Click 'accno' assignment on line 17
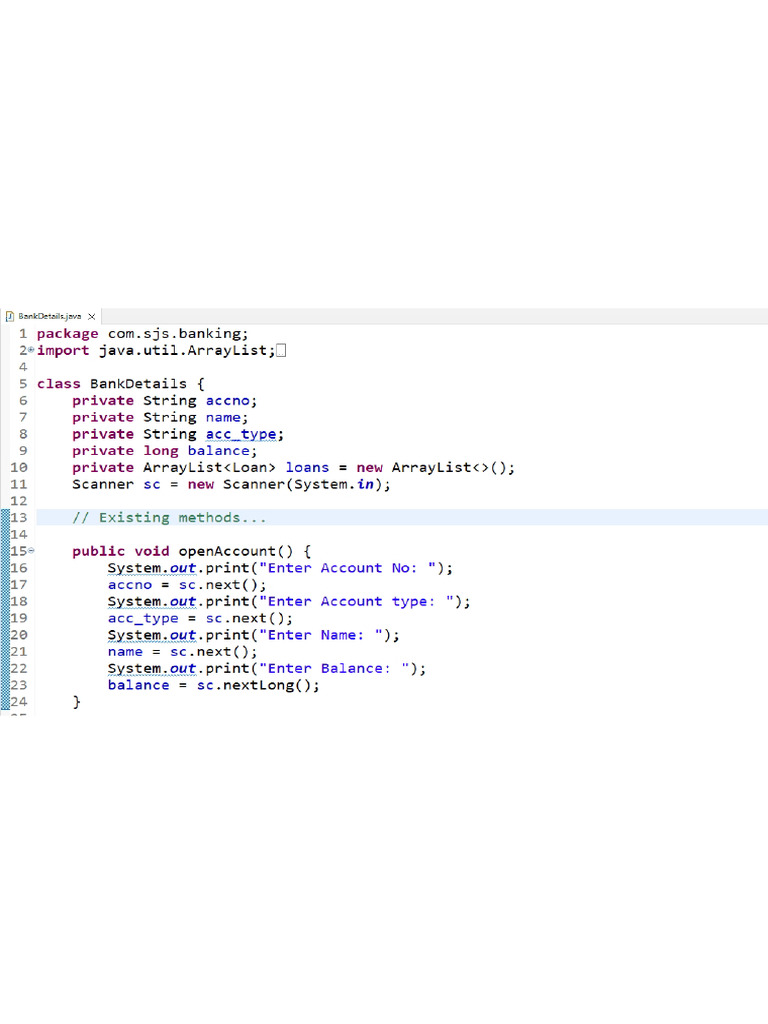Screen dimensions: 768x1024 coord(129,585)
